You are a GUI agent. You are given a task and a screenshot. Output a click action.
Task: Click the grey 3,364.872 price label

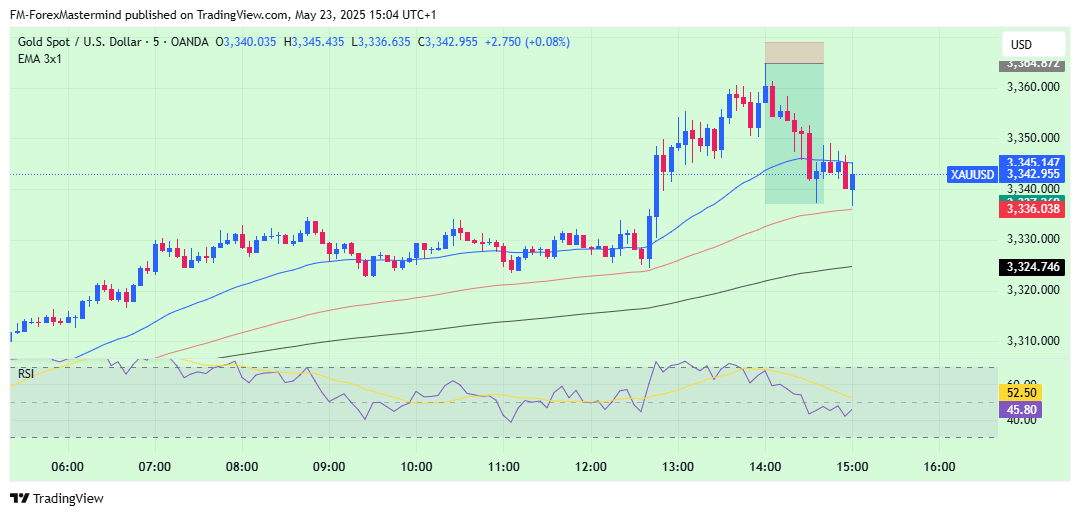[1032, 64]
